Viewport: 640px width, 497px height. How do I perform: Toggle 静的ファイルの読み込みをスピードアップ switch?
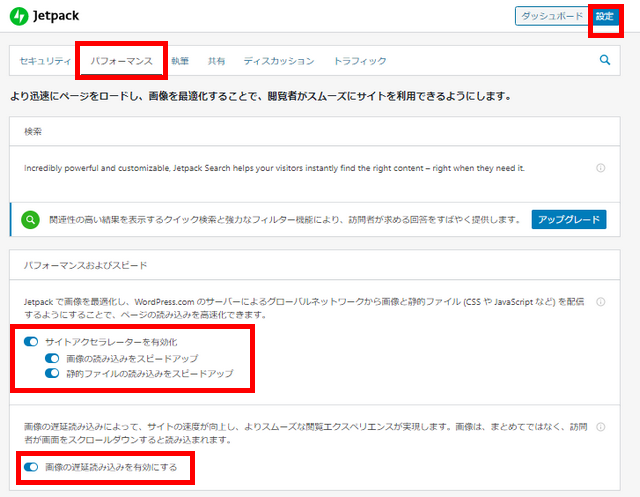click(x=52, y=373)
